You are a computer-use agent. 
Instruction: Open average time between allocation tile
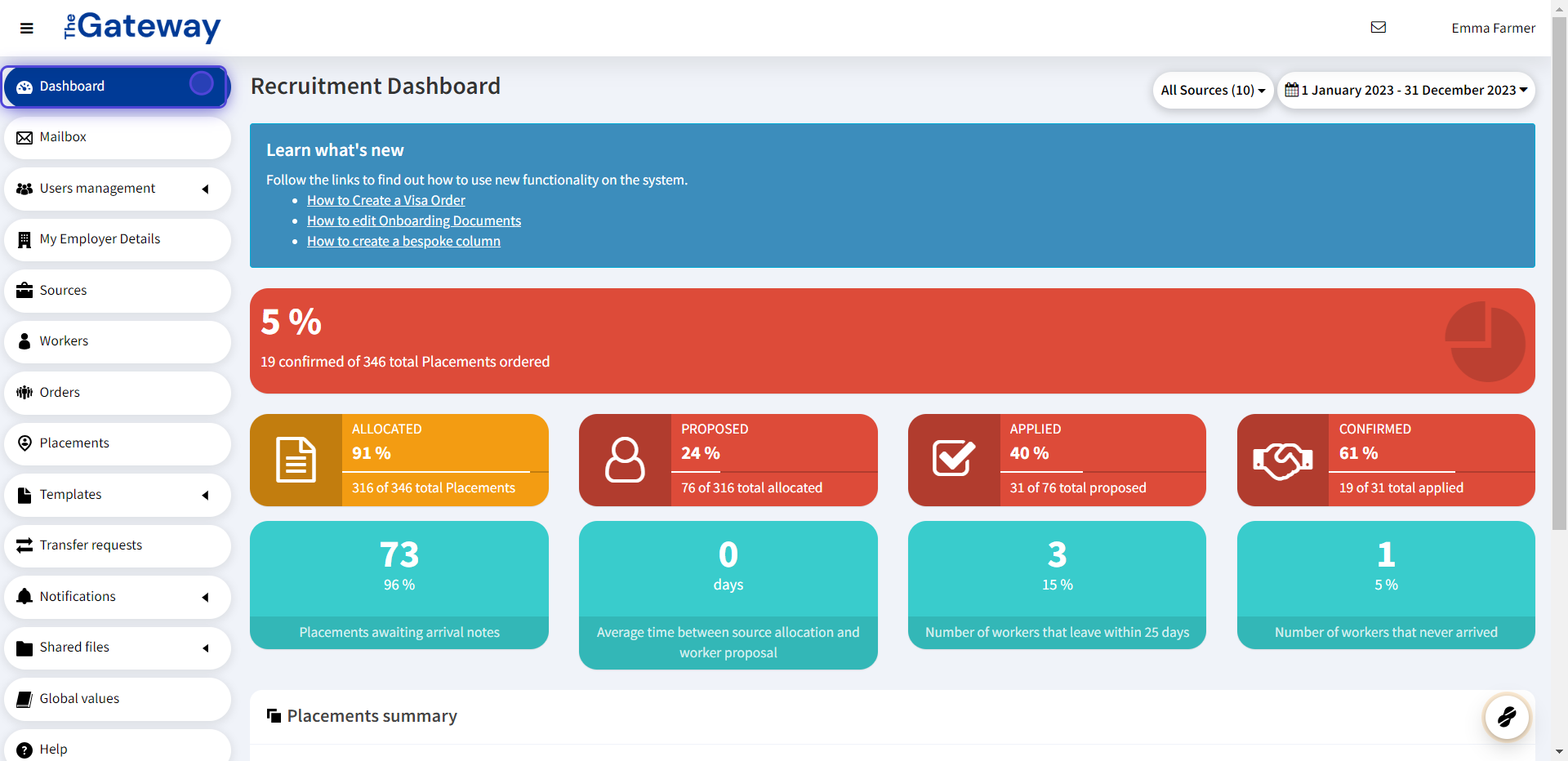[x=728, y=595]
